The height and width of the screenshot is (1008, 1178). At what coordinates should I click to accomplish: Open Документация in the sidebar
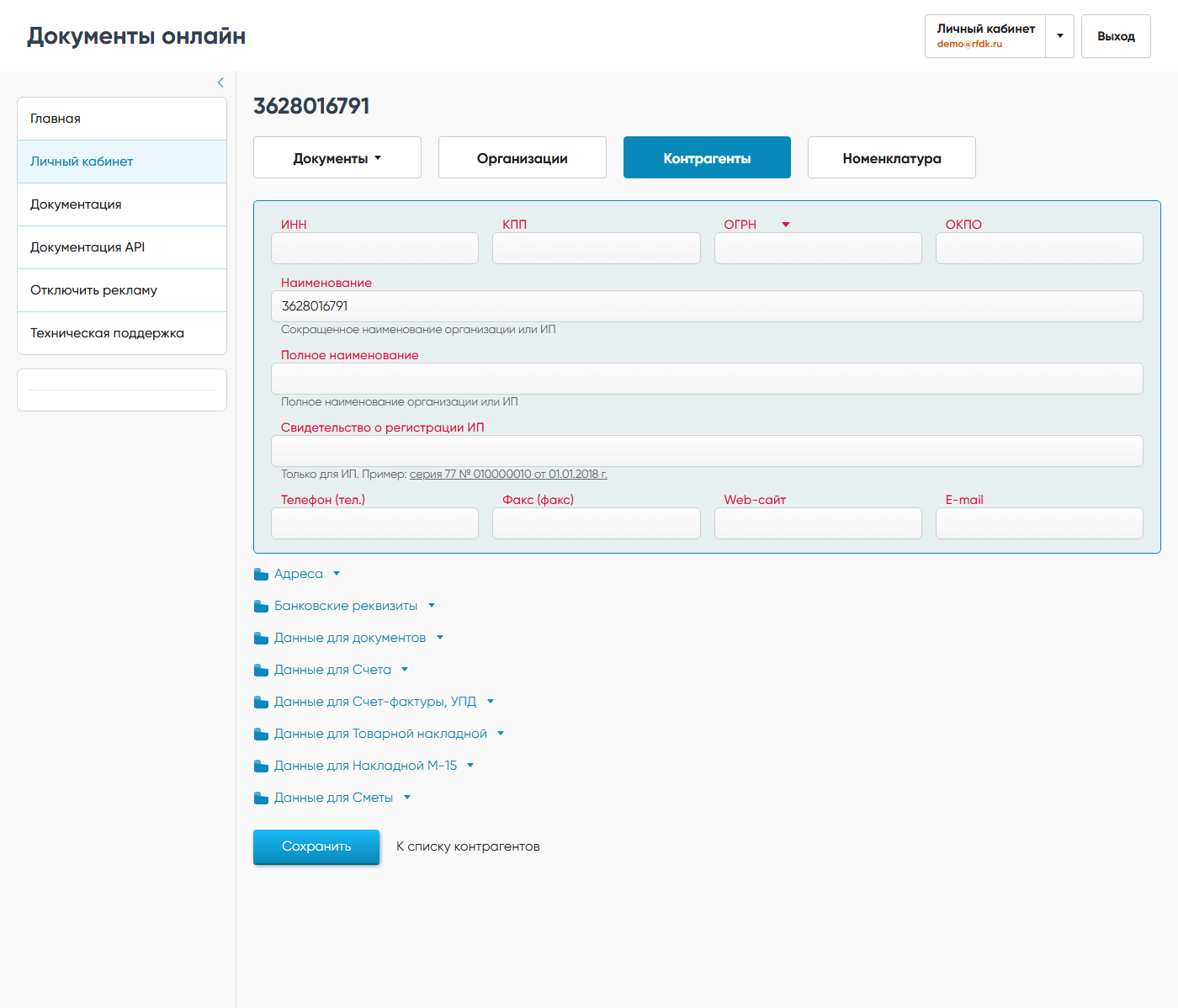click(x=122, y=204)
